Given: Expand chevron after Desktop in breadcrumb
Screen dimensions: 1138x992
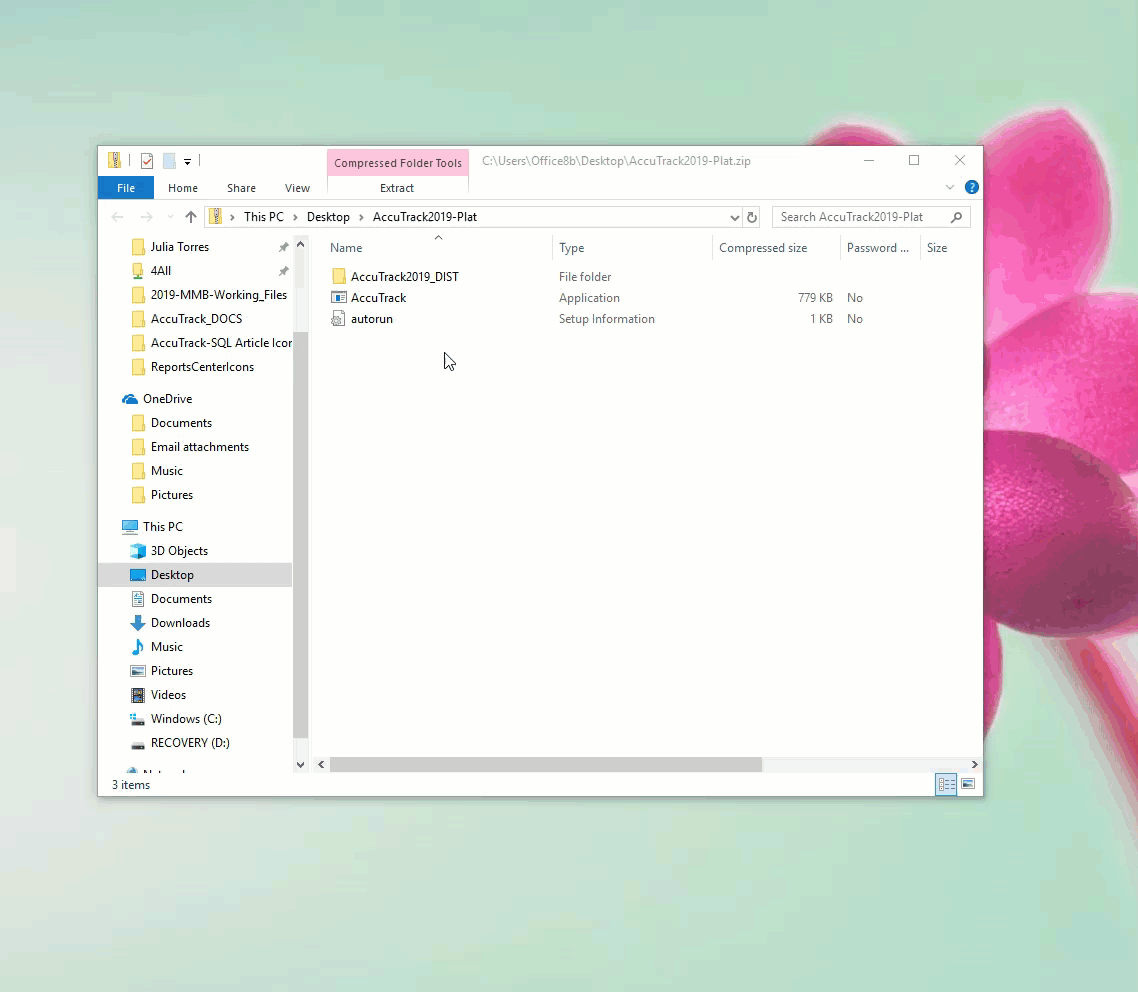Looking at the screenshot, I should coord(361,217).
